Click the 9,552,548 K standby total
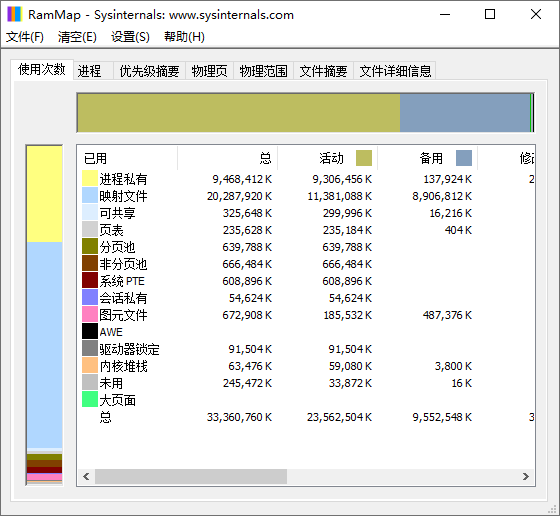The height and width of the screenshot is (516, 560). click(442, 417)
